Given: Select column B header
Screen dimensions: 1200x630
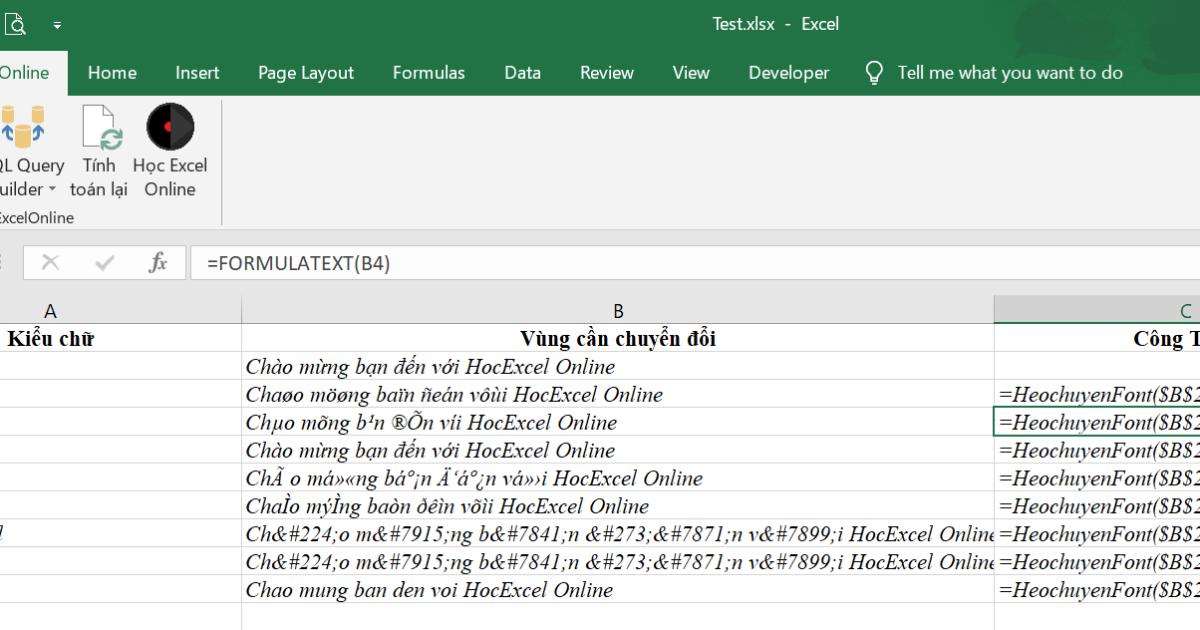Looking at the screenshot, I should pyautogui.click(x=618, y=310).
